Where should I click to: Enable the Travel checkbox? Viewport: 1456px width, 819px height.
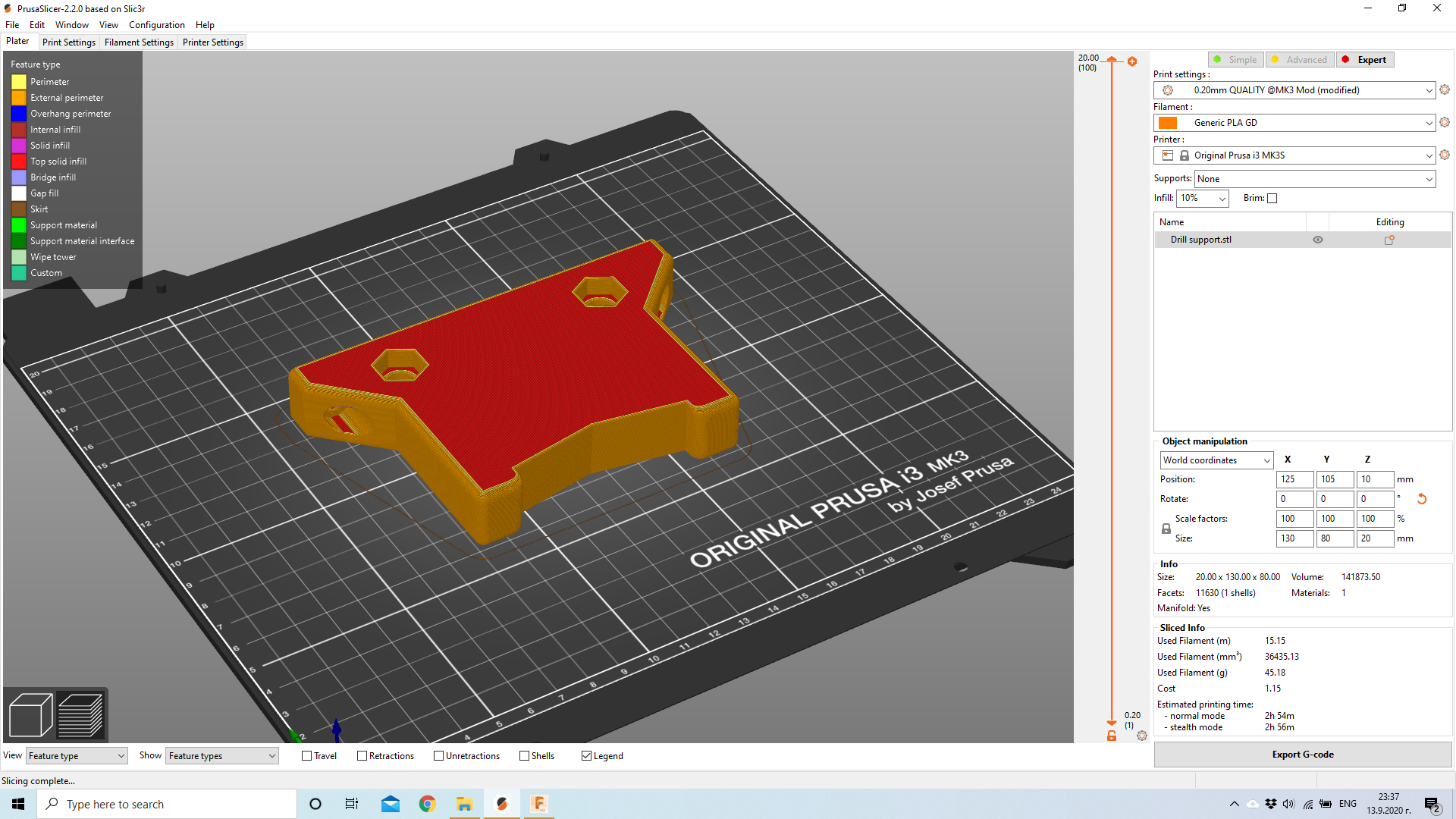pos(307,756)
